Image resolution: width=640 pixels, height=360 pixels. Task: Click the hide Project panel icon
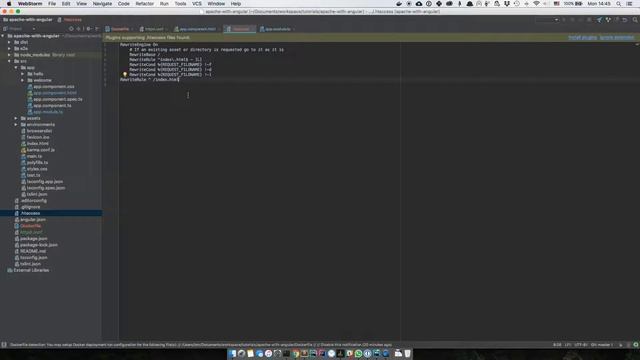click(x=97, y=29)
